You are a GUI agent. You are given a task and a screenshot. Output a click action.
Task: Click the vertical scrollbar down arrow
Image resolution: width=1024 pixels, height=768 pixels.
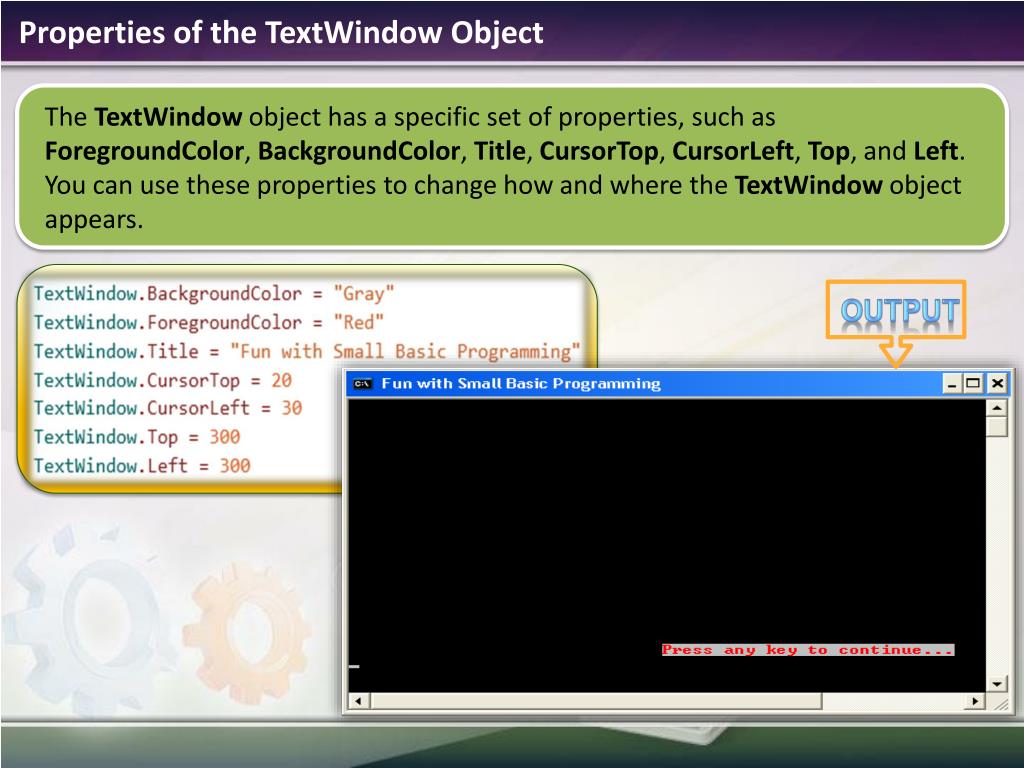point(997,684)
